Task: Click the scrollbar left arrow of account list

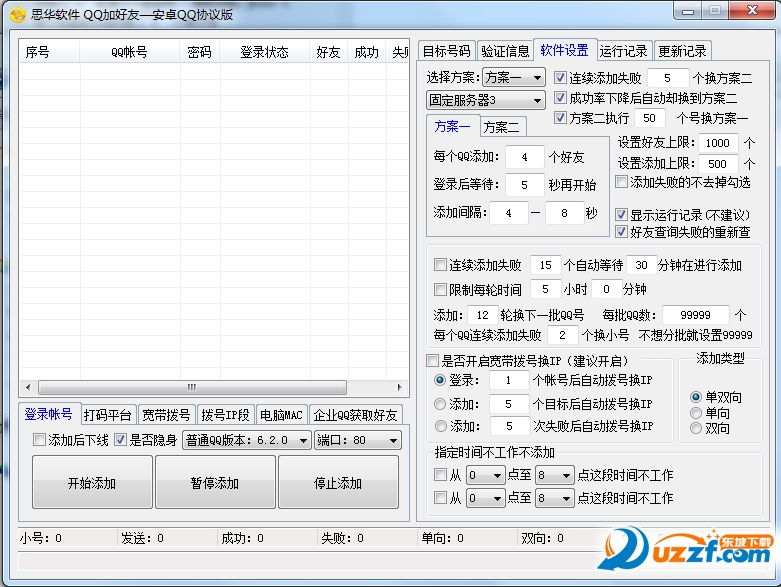Action: [28, 387]
